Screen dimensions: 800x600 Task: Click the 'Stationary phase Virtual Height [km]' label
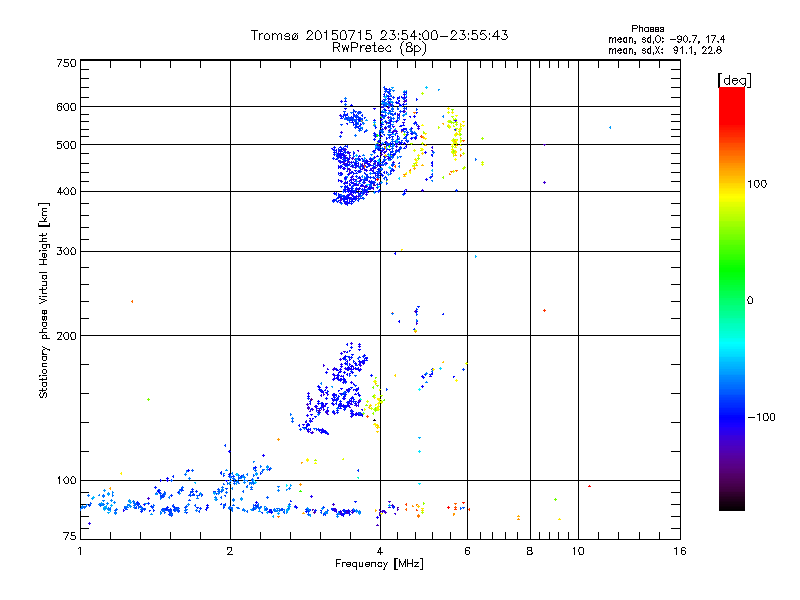44,300
